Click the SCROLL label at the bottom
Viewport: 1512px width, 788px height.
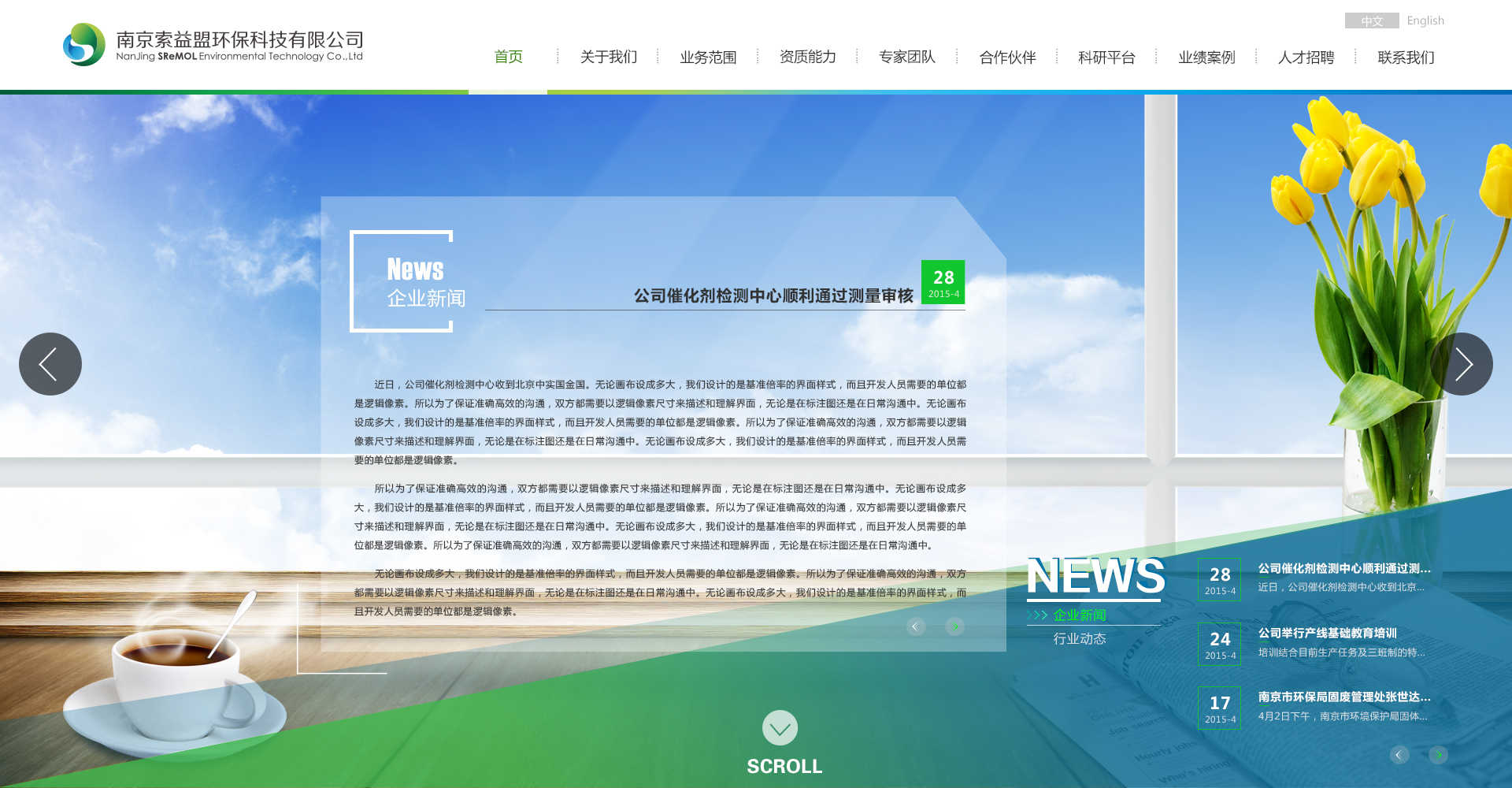(784, 766)
